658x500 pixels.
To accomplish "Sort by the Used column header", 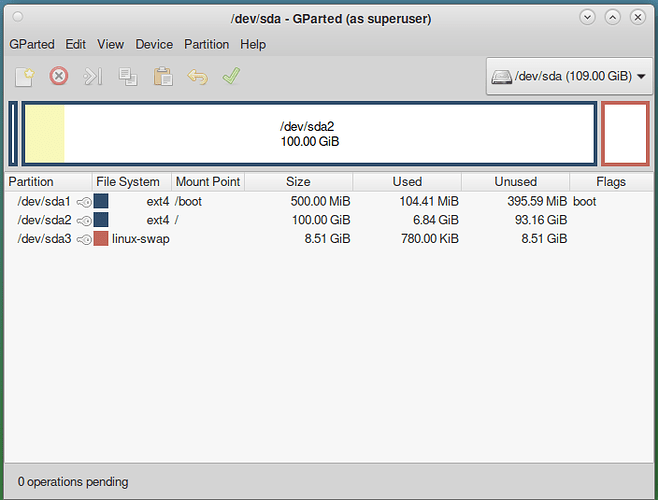I will tap(407, 182).
